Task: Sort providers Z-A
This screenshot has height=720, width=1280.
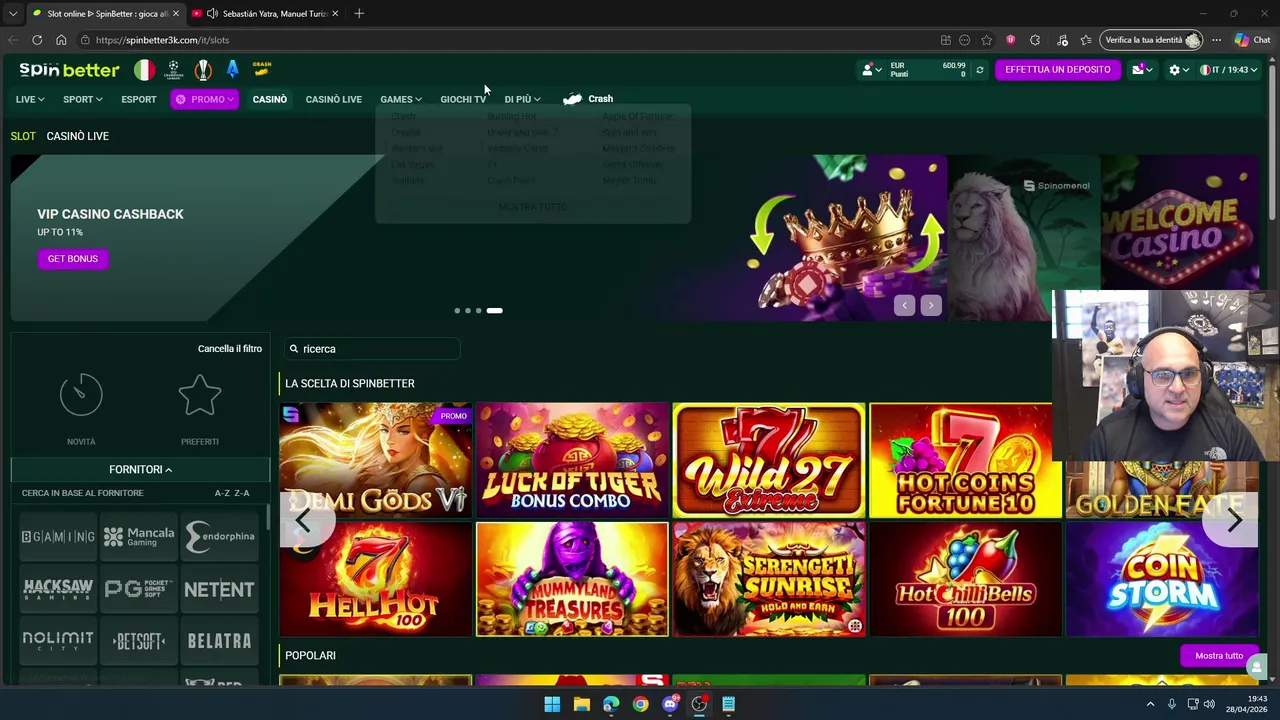Action: point(242,493)
